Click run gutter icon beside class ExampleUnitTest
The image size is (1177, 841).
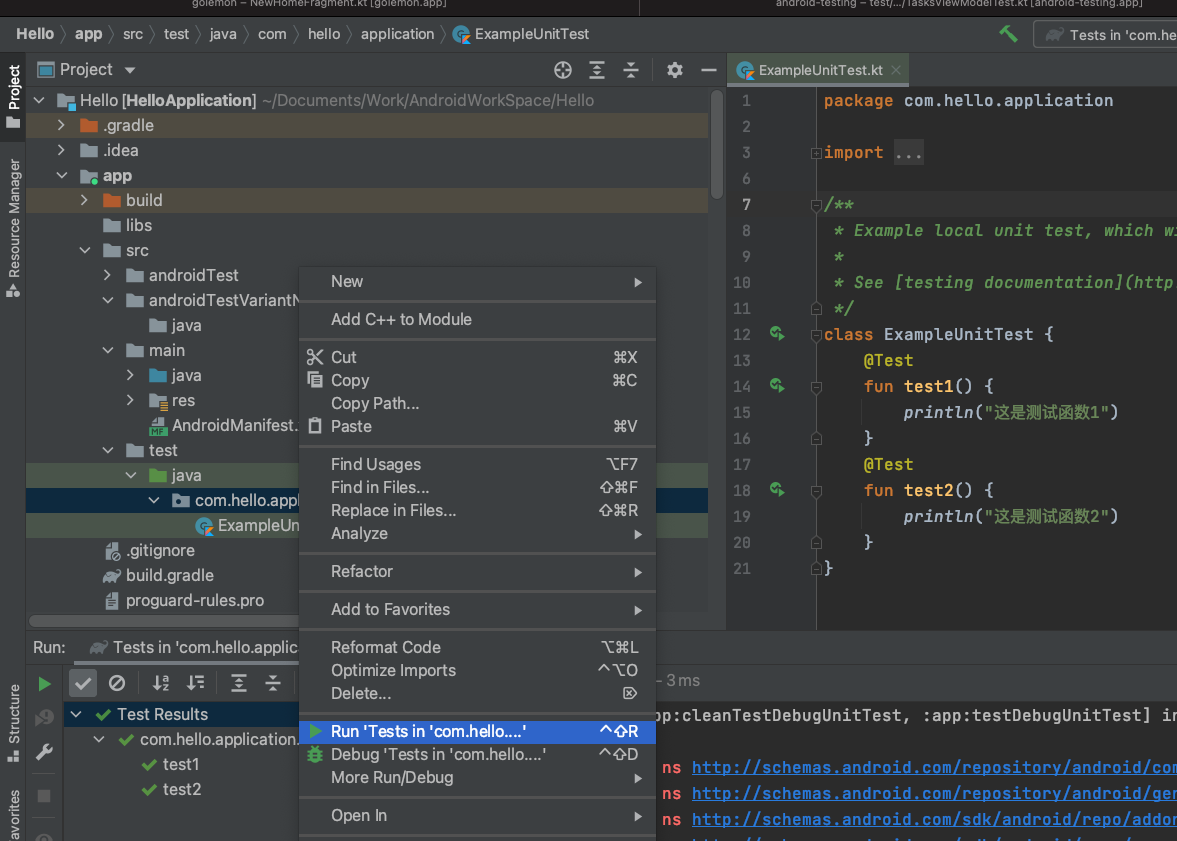[x=777, y=333]
